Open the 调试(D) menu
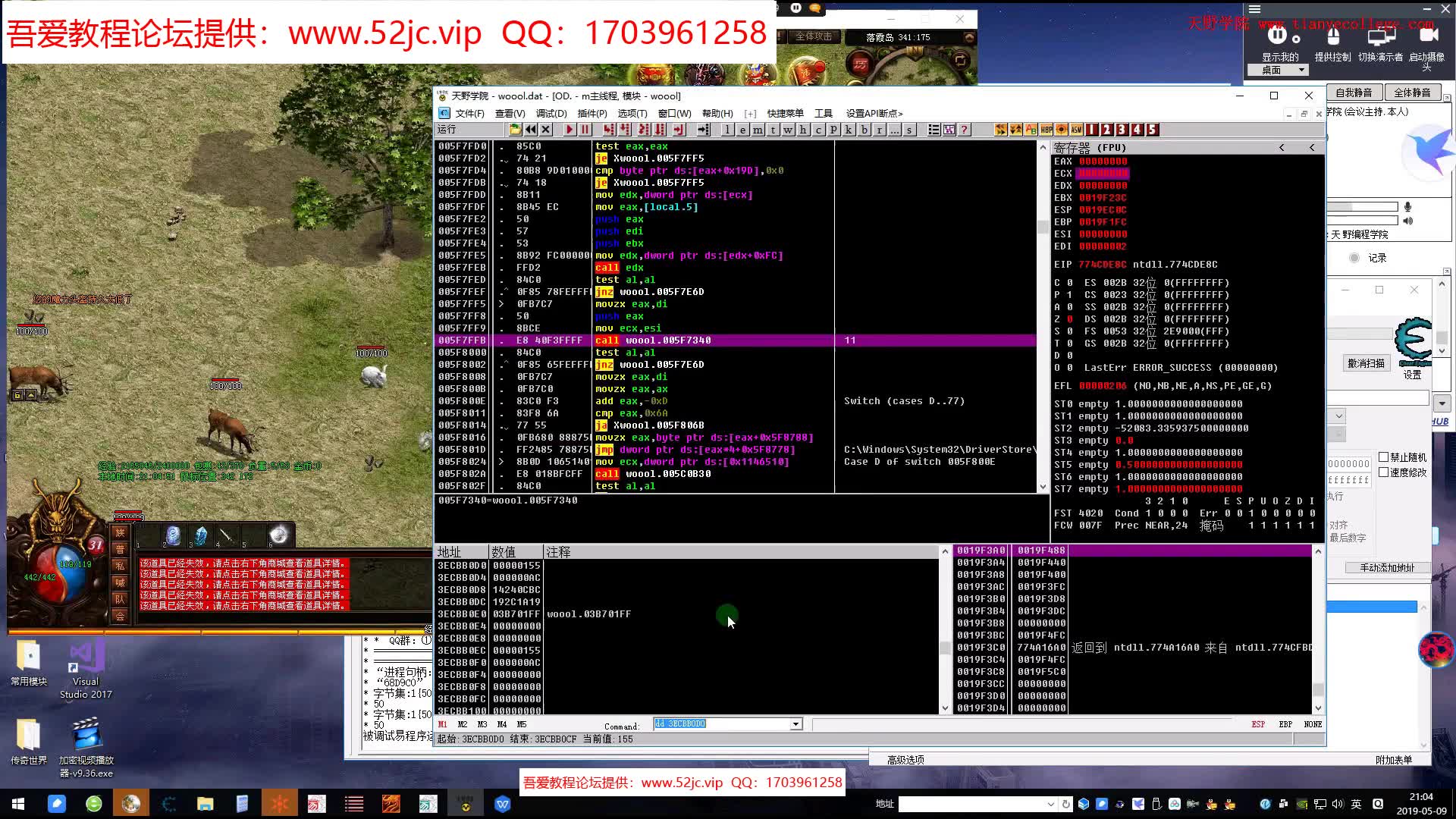 [x=551, y=113]
